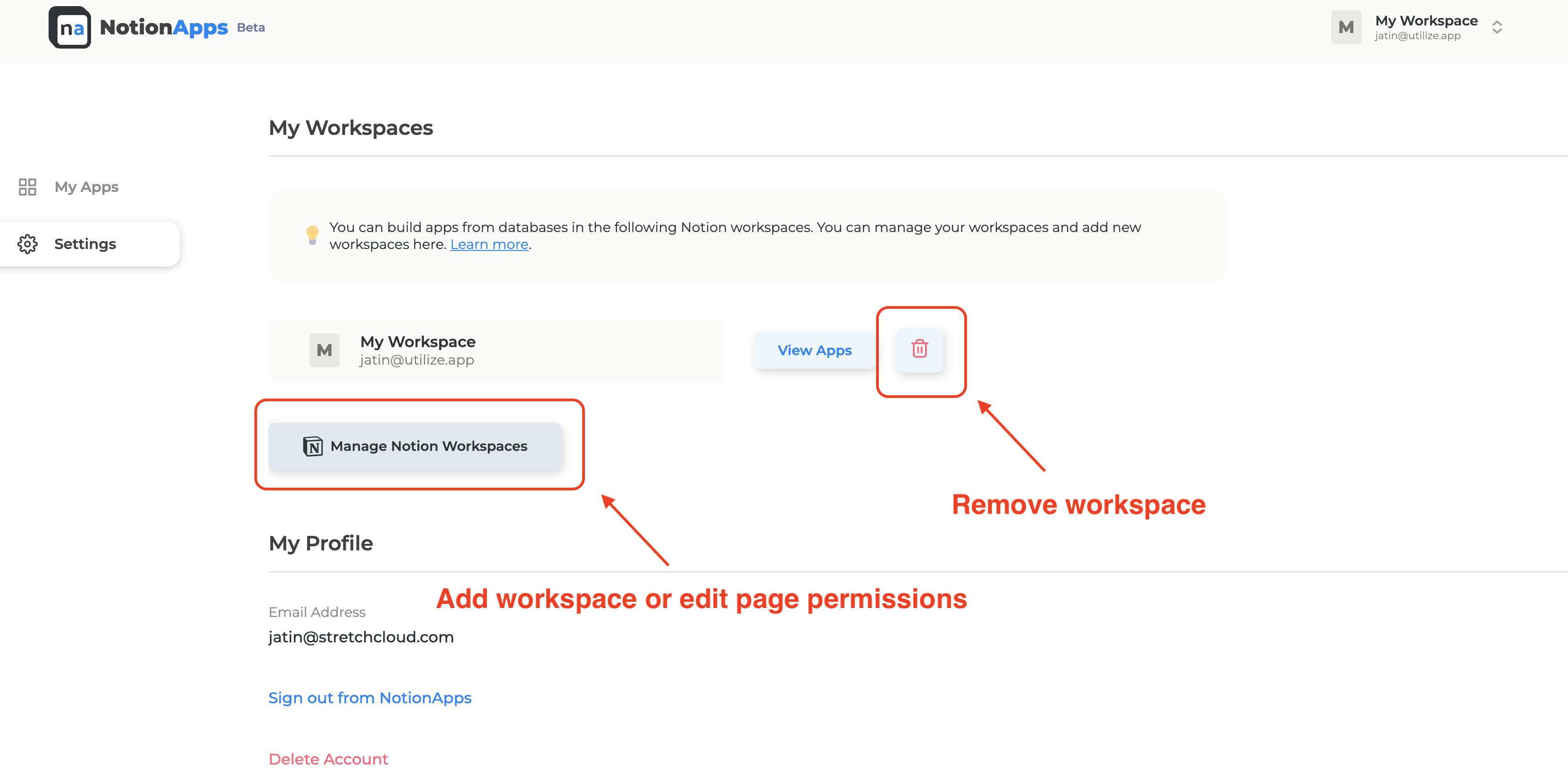Click the M avatar in workspace row
Image resolution: width=1568 pixels, height=782 pixels.
(324, 350)
